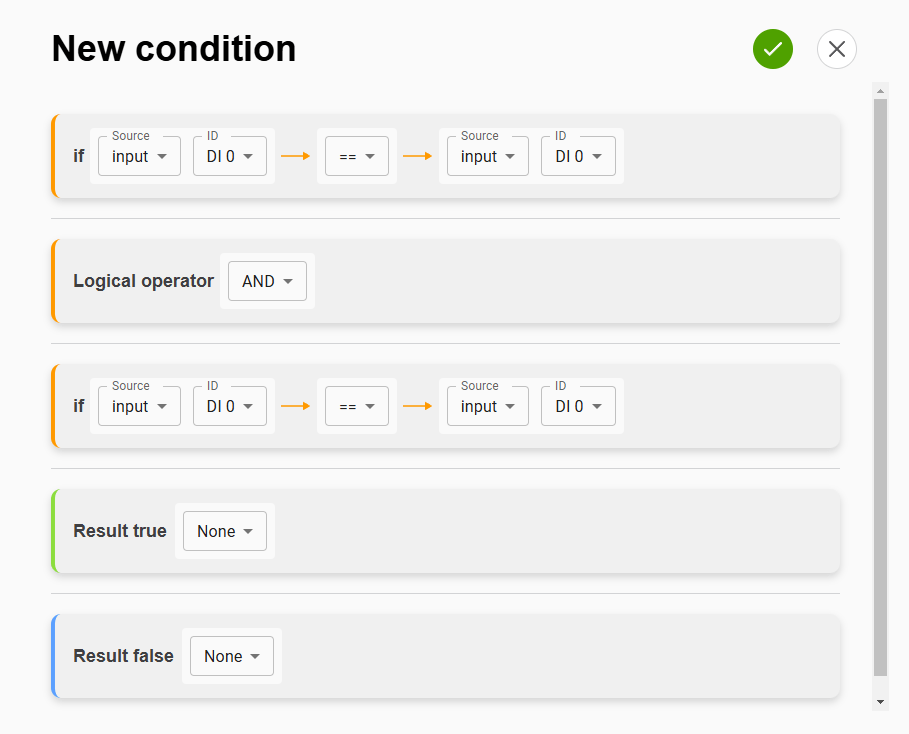The height and width of the screenshot is (734, 909).
Task: Open left Source dropdown in first if row
Action: pyautogui.click(x=139, y=156)
